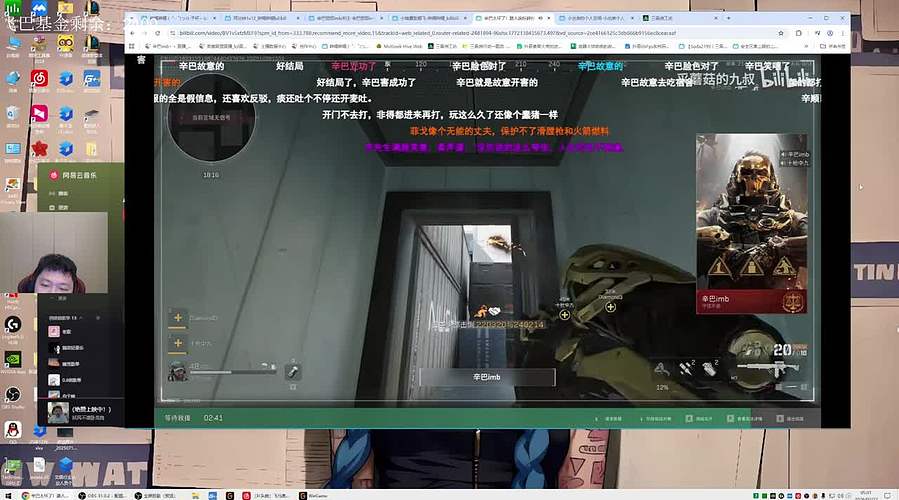Open the Recycle Bin desktop icon
Screen dimensions: 899x500
click(13, 115)
